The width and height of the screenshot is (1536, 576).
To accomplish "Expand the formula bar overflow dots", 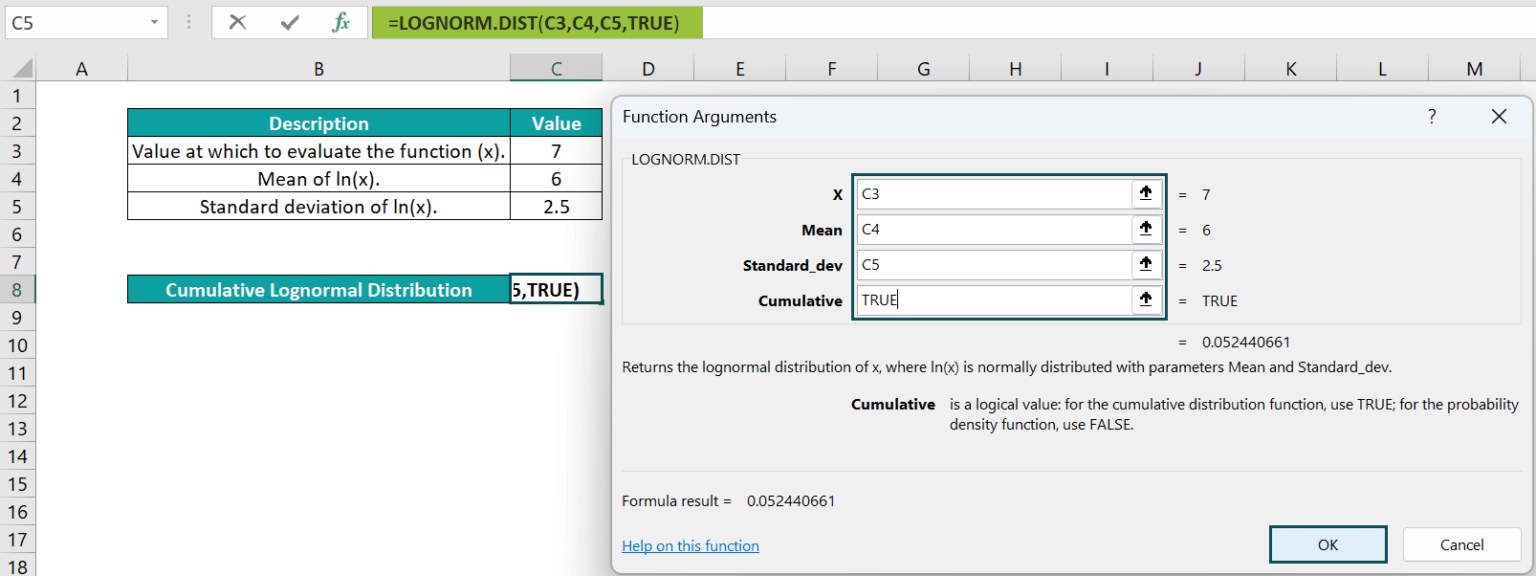I will tap(189, 22).
